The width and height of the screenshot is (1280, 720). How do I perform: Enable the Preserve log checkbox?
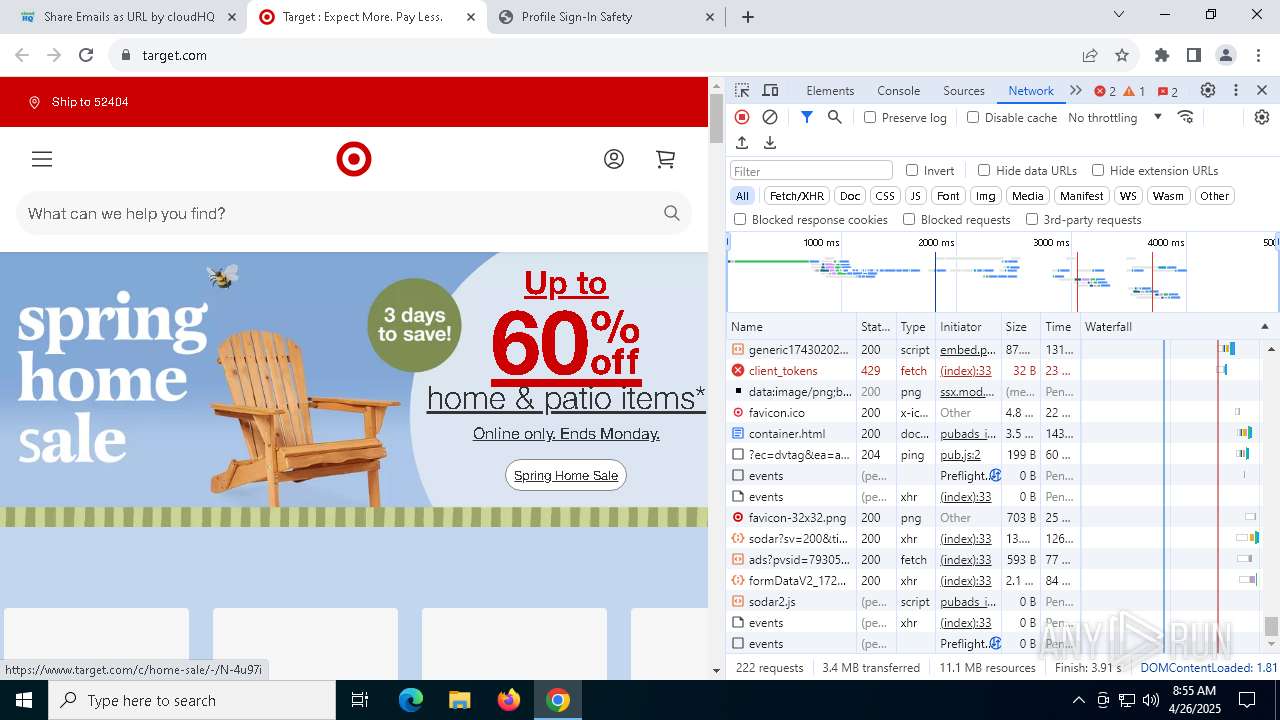tap(870, 117)
